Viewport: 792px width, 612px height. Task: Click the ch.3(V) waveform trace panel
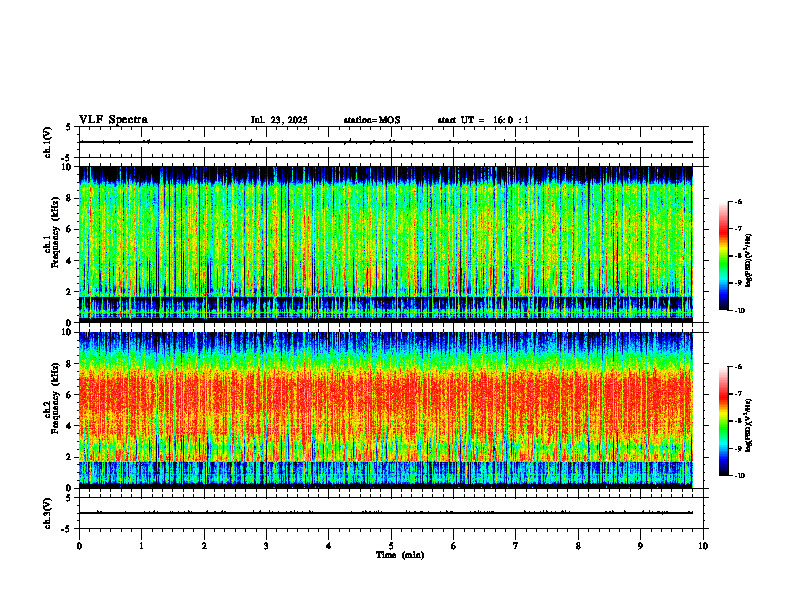point(391,513)
